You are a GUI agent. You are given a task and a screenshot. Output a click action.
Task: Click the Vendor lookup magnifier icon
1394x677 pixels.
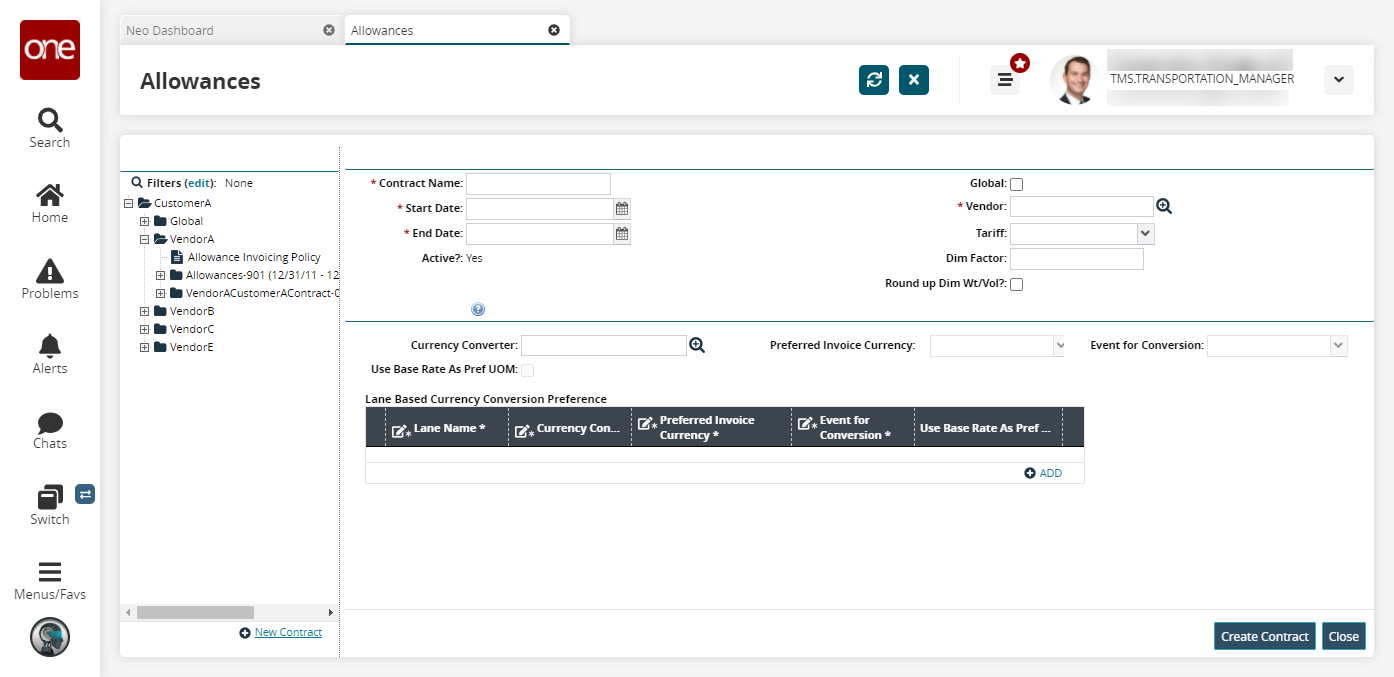point(1163,206)
